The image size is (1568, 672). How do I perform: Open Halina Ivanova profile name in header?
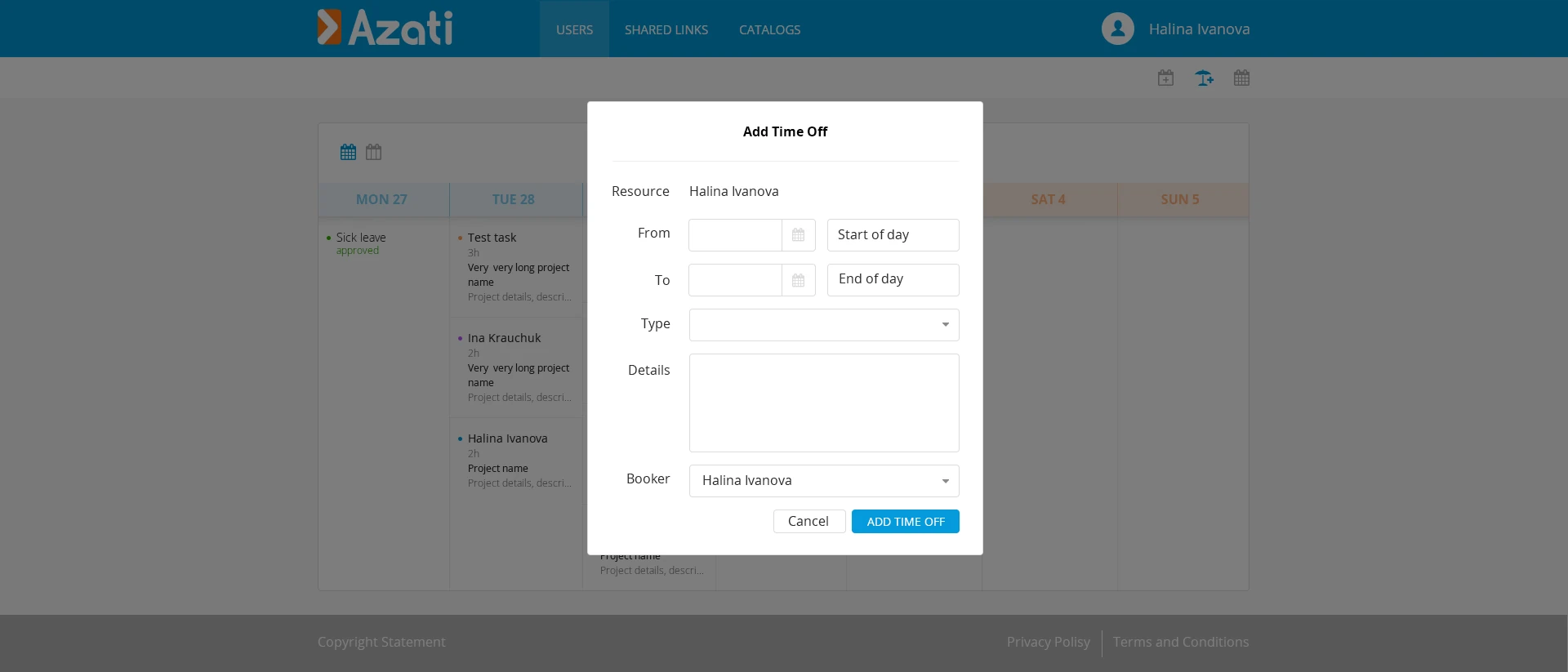pos(1199,29)
